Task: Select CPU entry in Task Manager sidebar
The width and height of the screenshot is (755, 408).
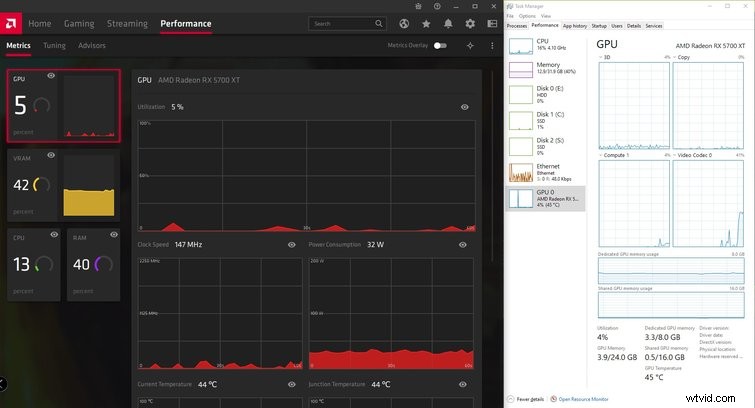Action: 546,45
